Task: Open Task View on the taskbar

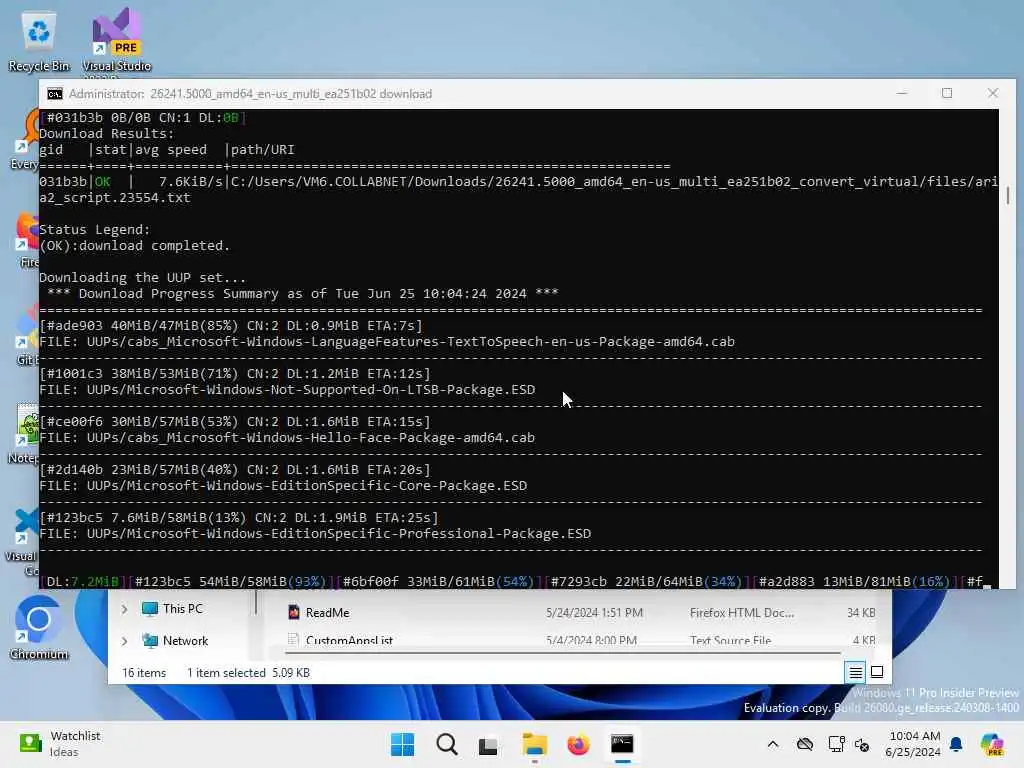Action: (x=488, y=744)
